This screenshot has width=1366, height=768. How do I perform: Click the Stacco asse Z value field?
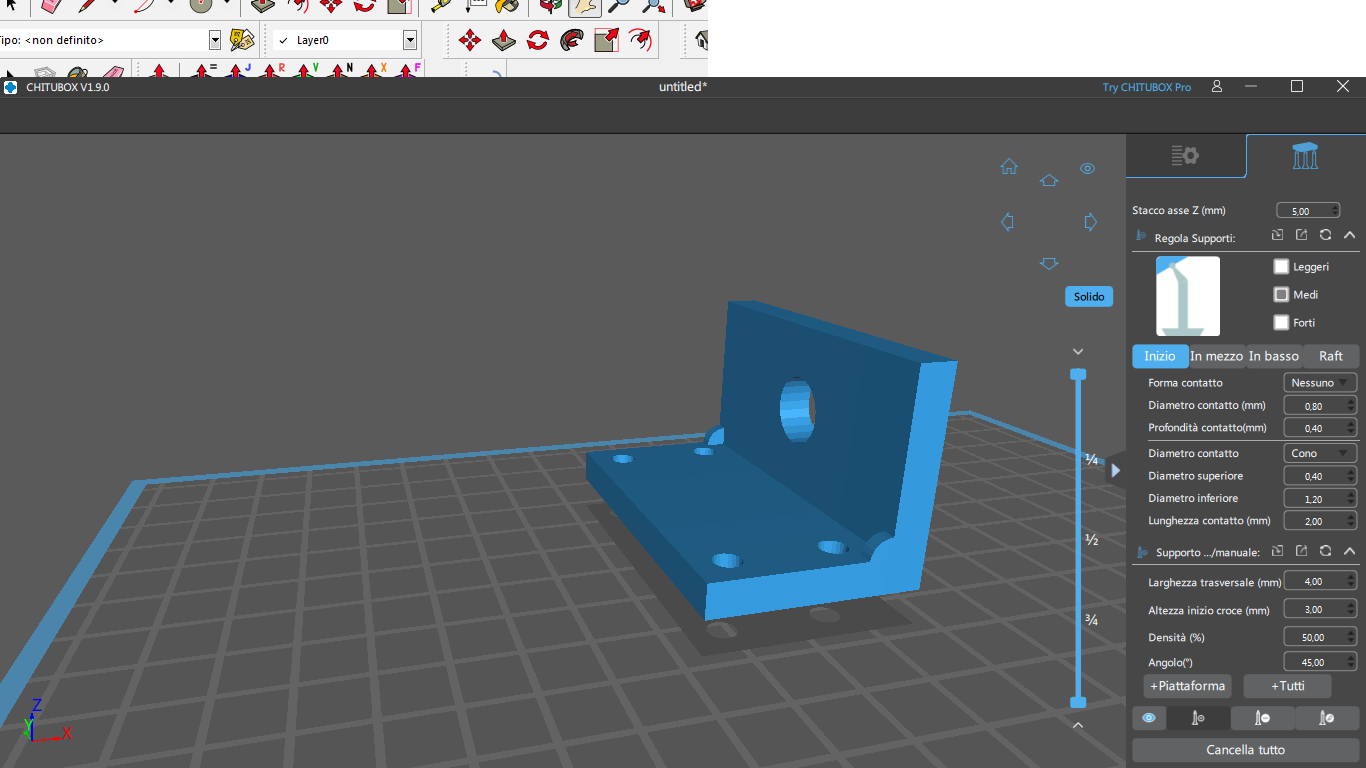[x=1308, y=211]
